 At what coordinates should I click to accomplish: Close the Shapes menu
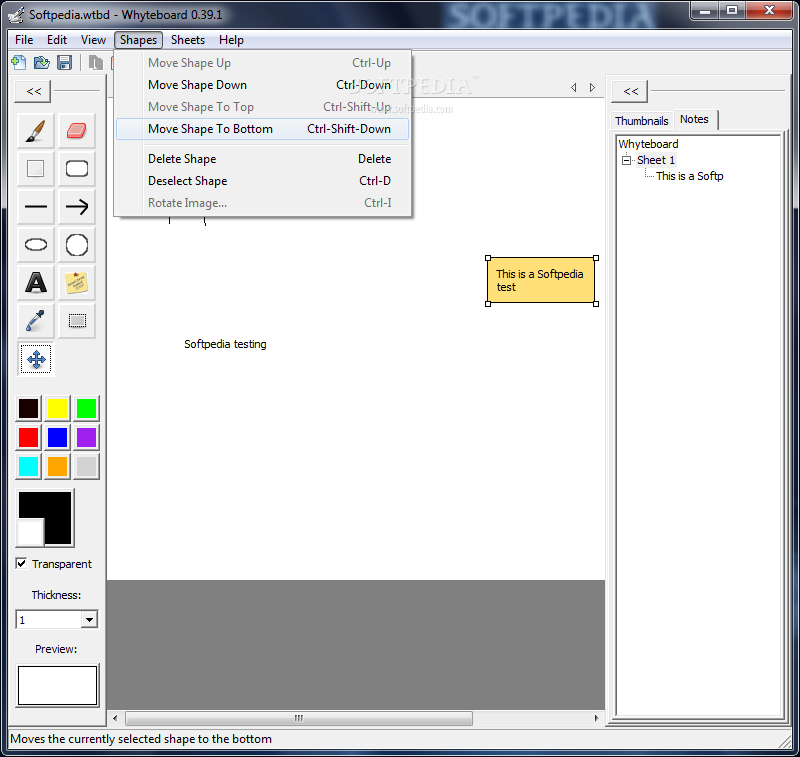click(x=138, y=40)
